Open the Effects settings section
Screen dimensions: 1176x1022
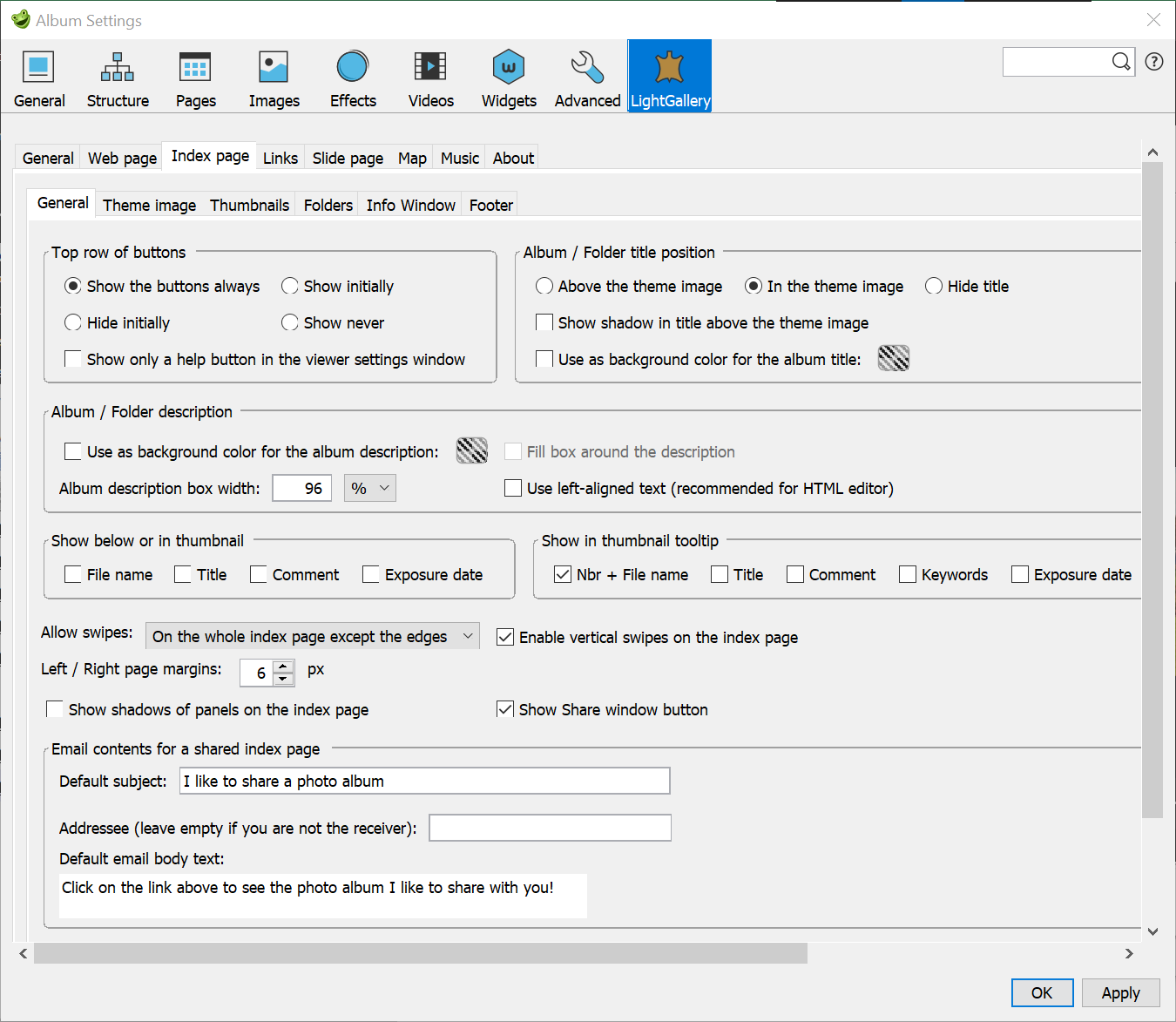click(x=352, y=77)
